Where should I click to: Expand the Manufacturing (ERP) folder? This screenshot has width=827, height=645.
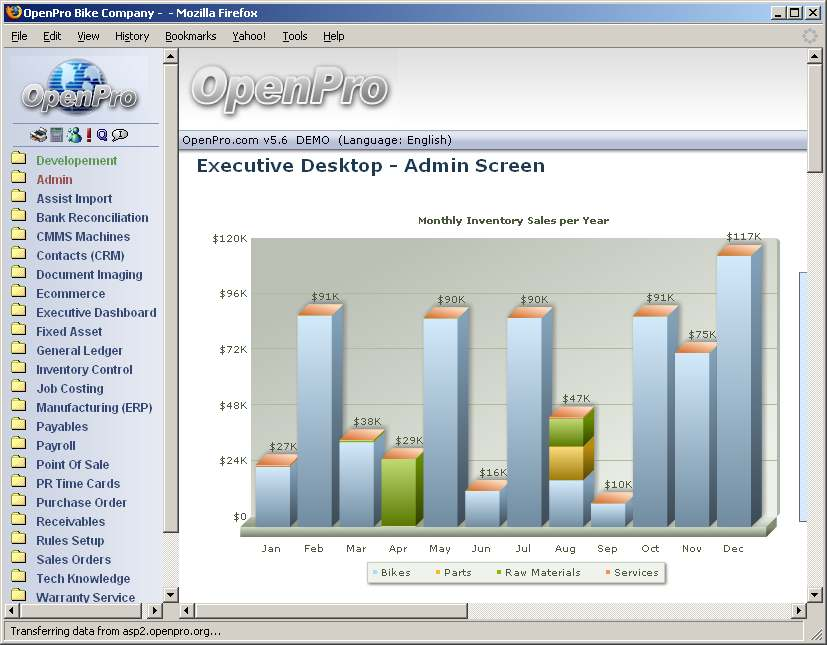coord(18,407)
